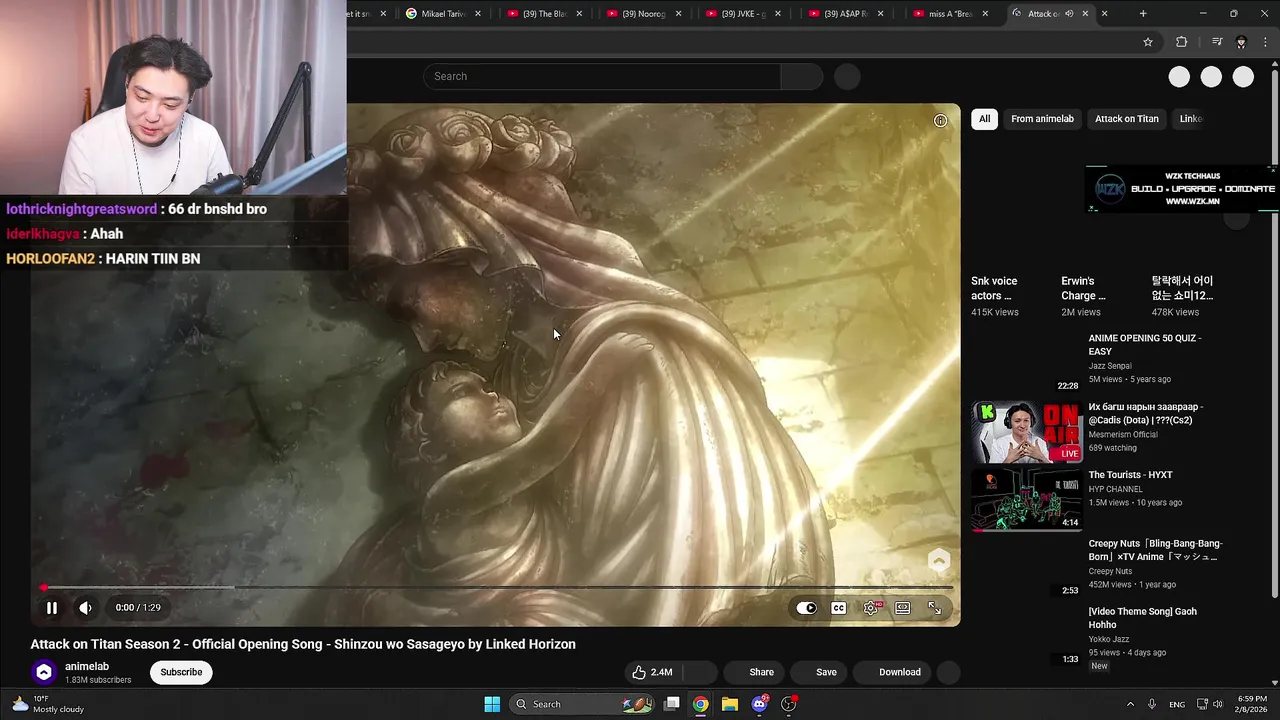Select the Attack on Titan chip
This screenshot has width=1280, height=720.
click(1127, 119)
